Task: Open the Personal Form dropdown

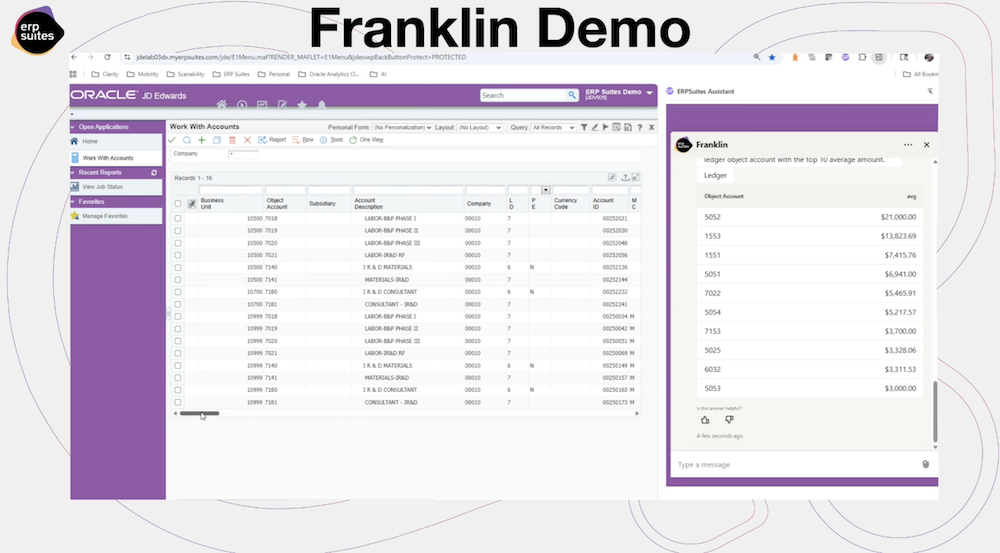Action: 402,128
